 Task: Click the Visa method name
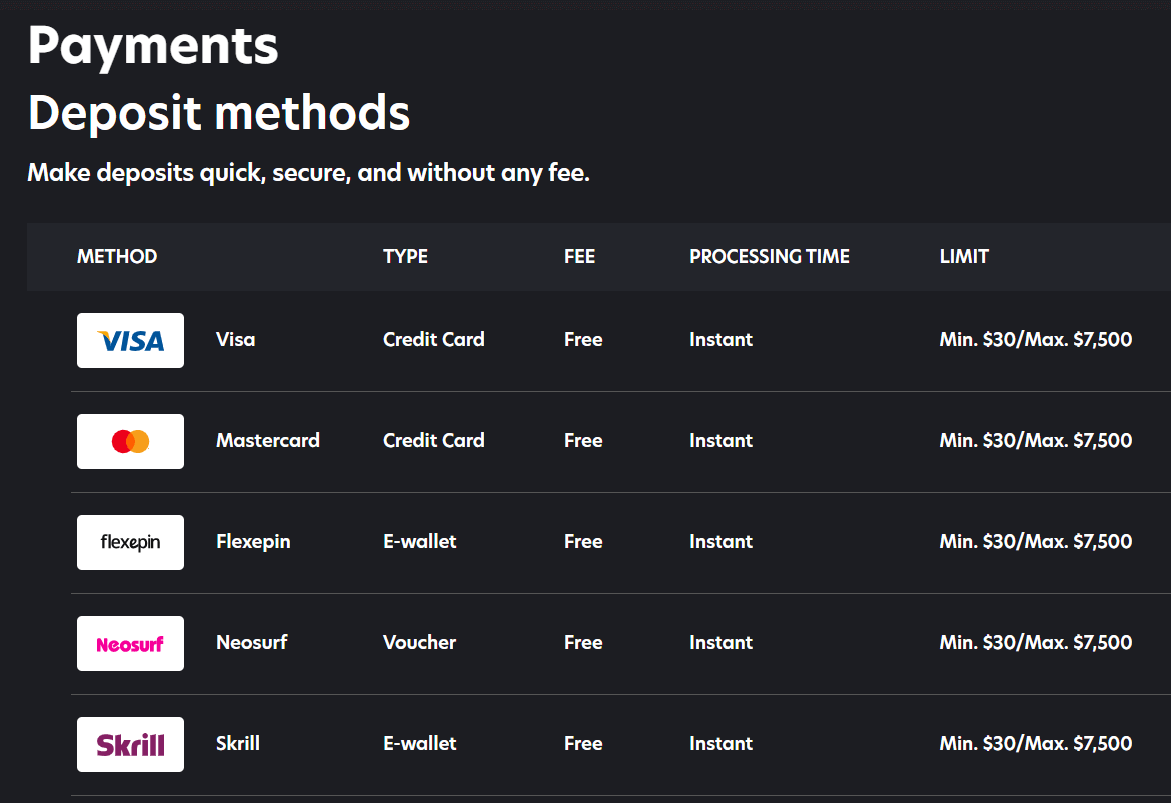tap(235, 339)
